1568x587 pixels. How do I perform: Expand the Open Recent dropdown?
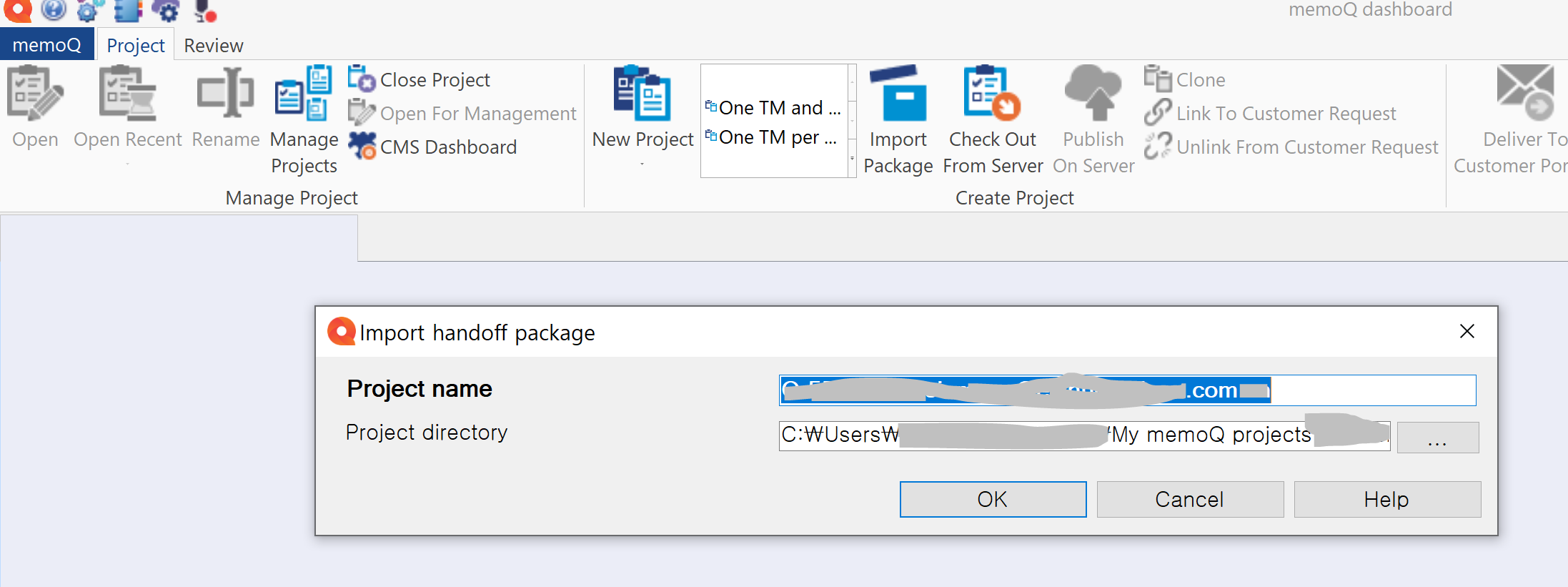click(127, 164)
